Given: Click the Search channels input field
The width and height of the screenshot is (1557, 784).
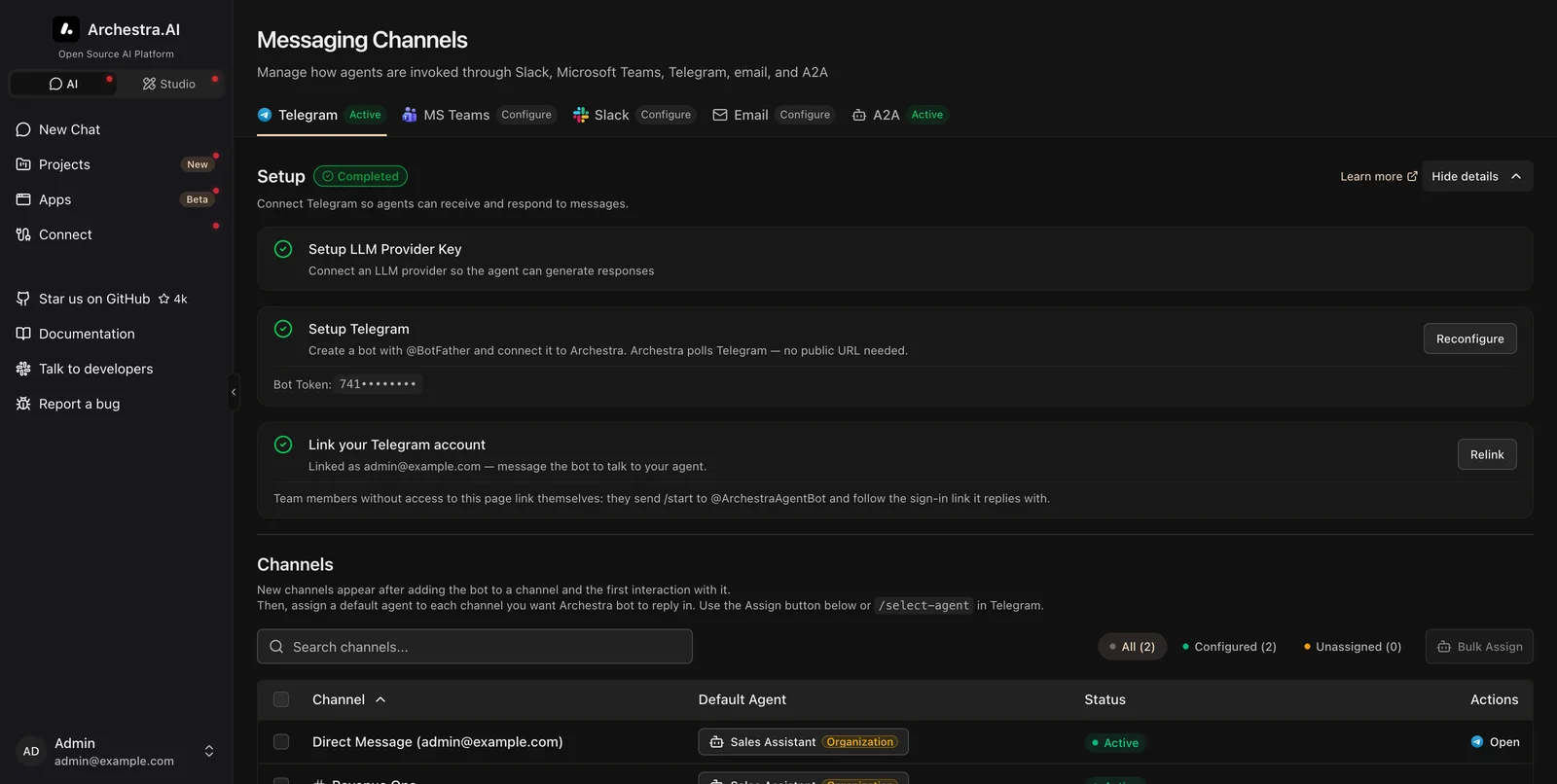Looking at the screenshot, I should pos(475,647).
